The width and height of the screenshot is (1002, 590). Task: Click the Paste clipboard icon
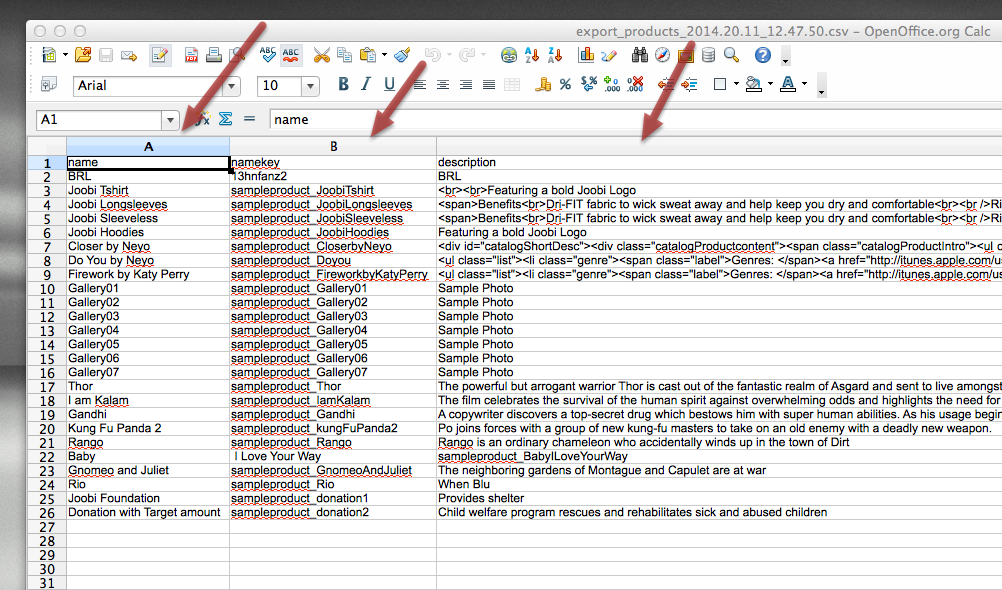pos(367,56)
